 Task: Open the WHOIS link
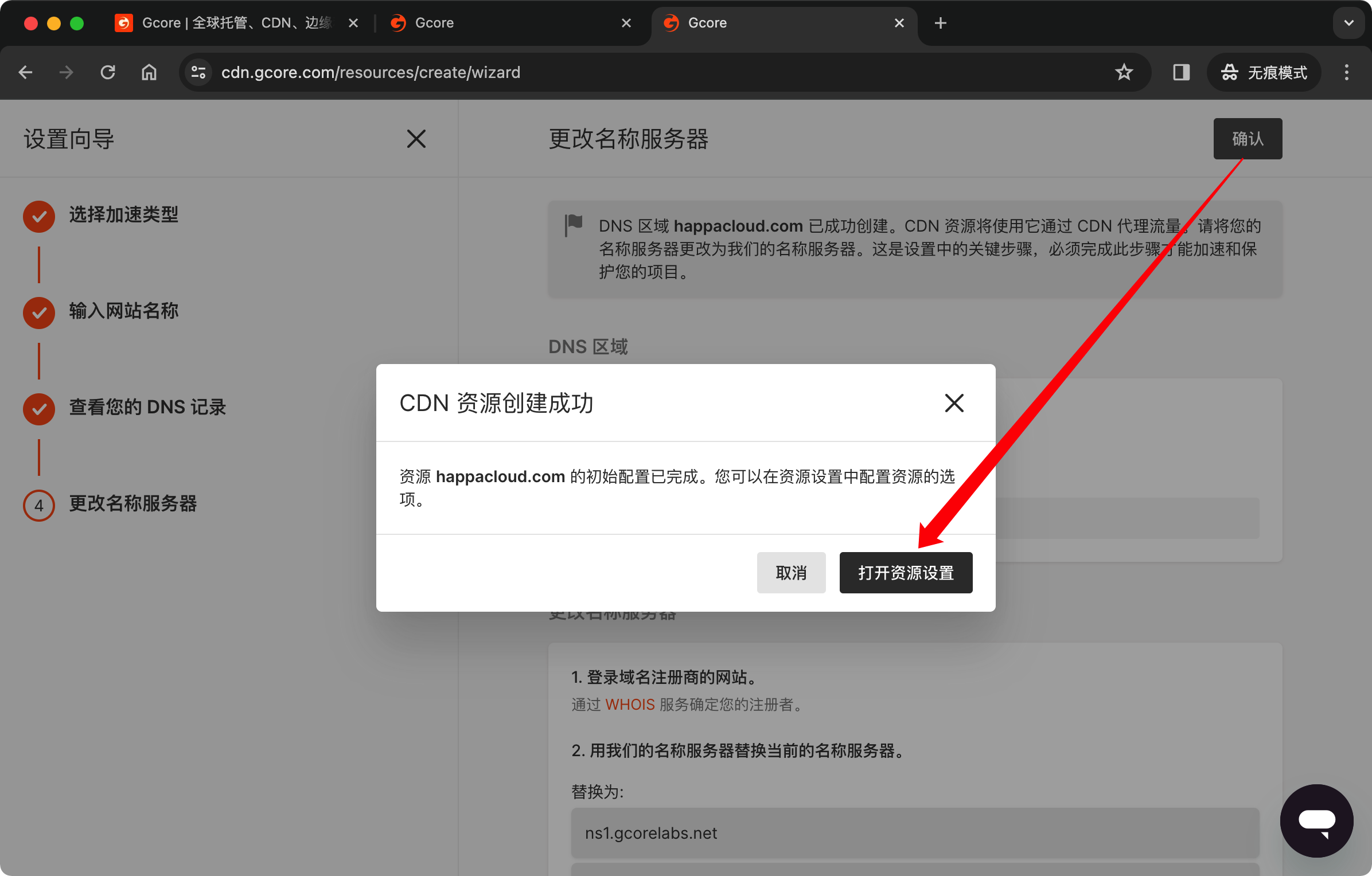point(630,705)
